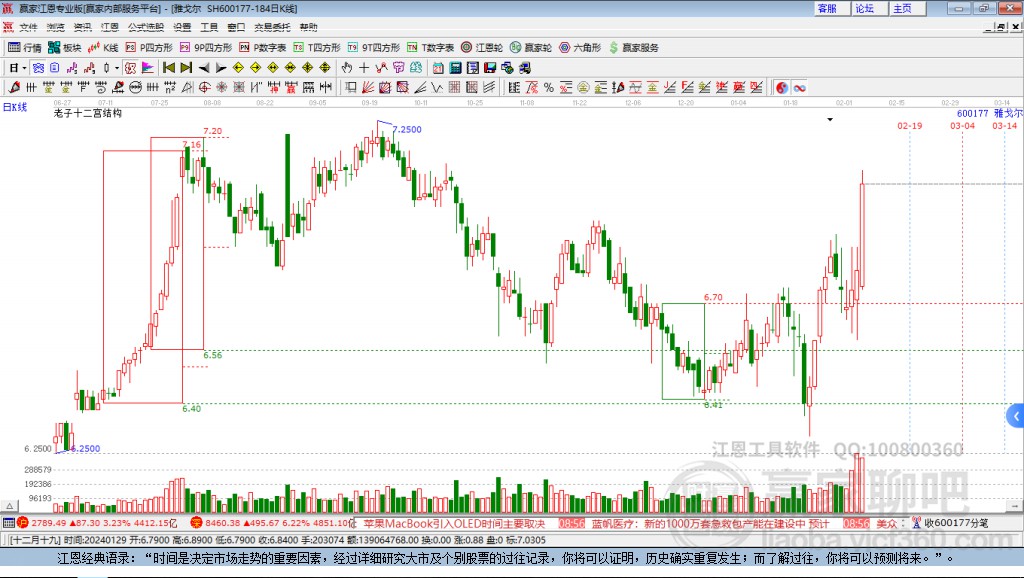Viewport: 1024px width, 578px height.
Task: Open the 浏览 menu
Action: 56,27
